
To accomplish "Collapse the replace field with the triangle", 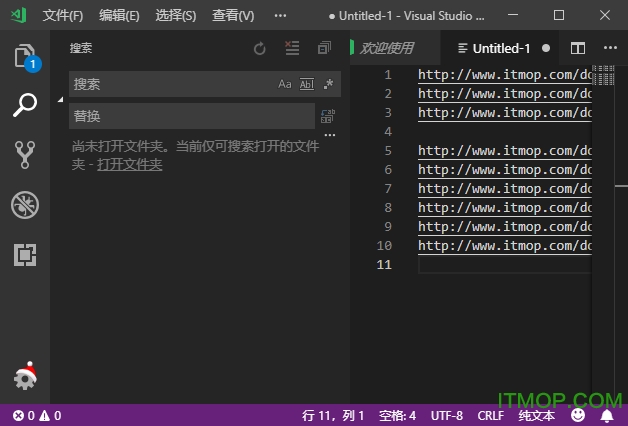I will point(61,100).
